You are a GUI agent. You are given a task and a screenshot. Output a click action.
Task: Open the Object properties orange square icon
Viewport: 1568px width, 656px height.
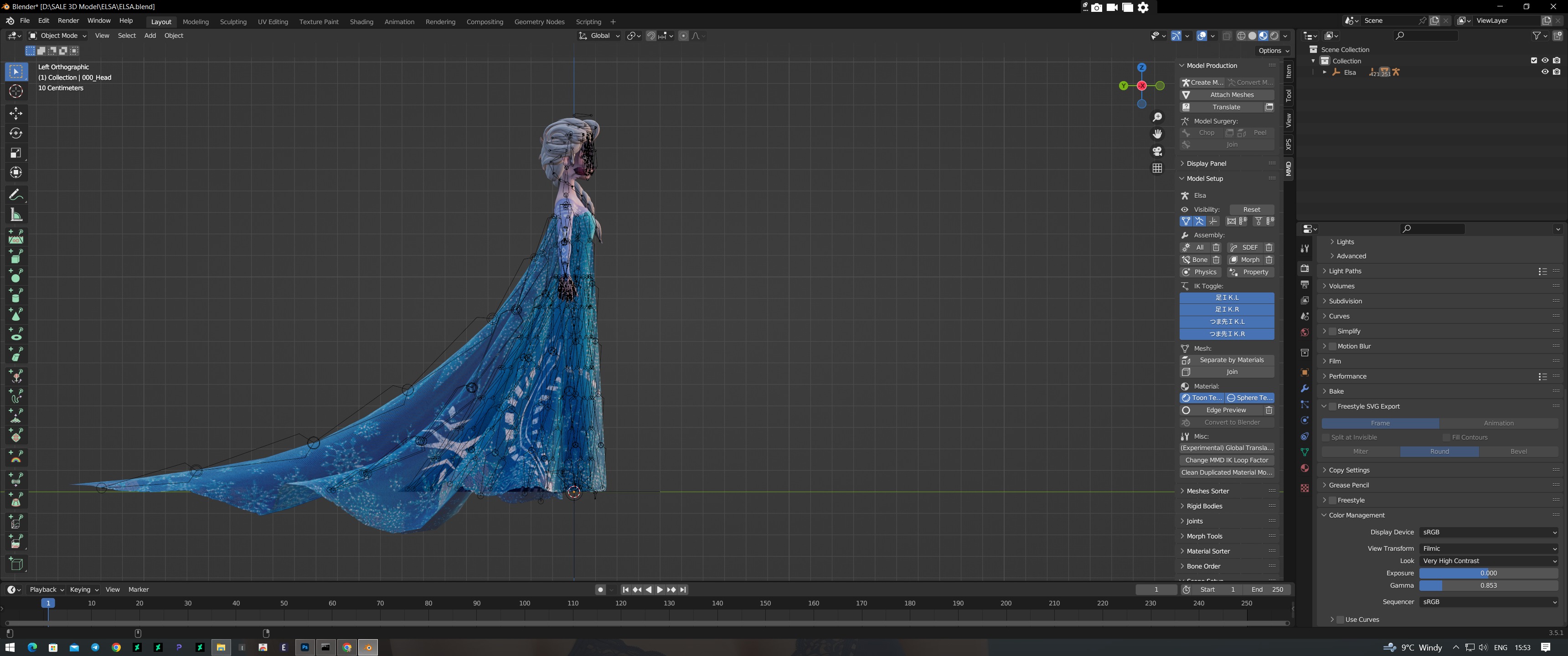pyautogui.click(x=1305, y=373)
